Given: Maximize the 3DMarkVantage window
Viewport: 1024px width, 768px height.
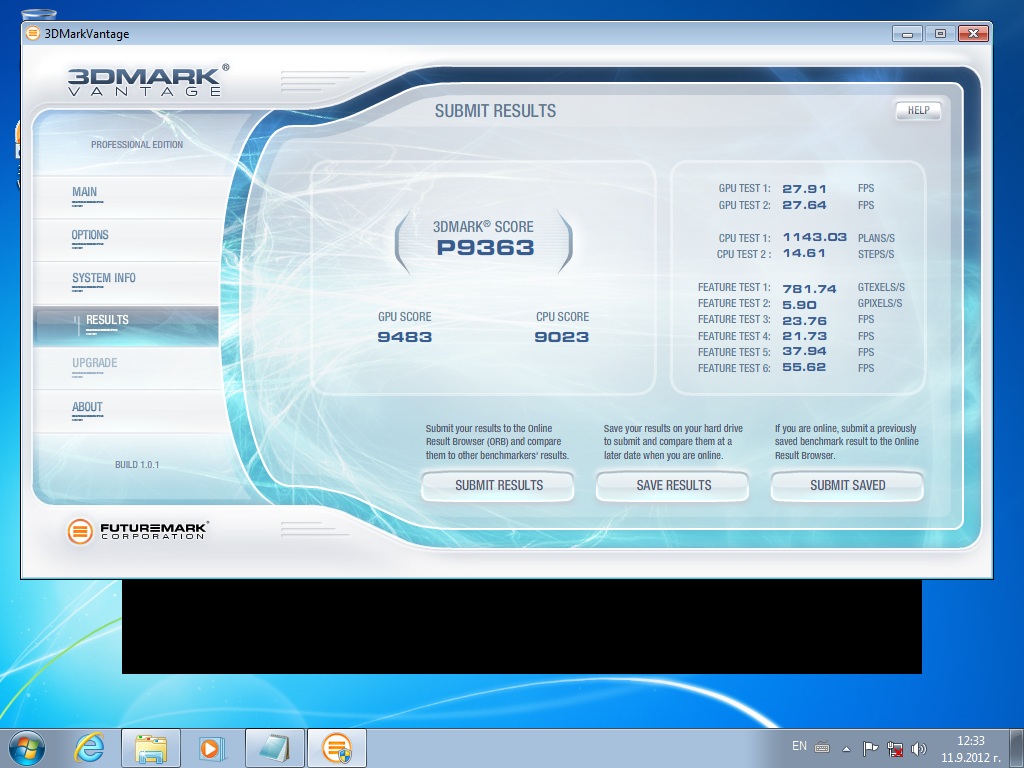Looking at the screenshot, I should click(940, 33).
